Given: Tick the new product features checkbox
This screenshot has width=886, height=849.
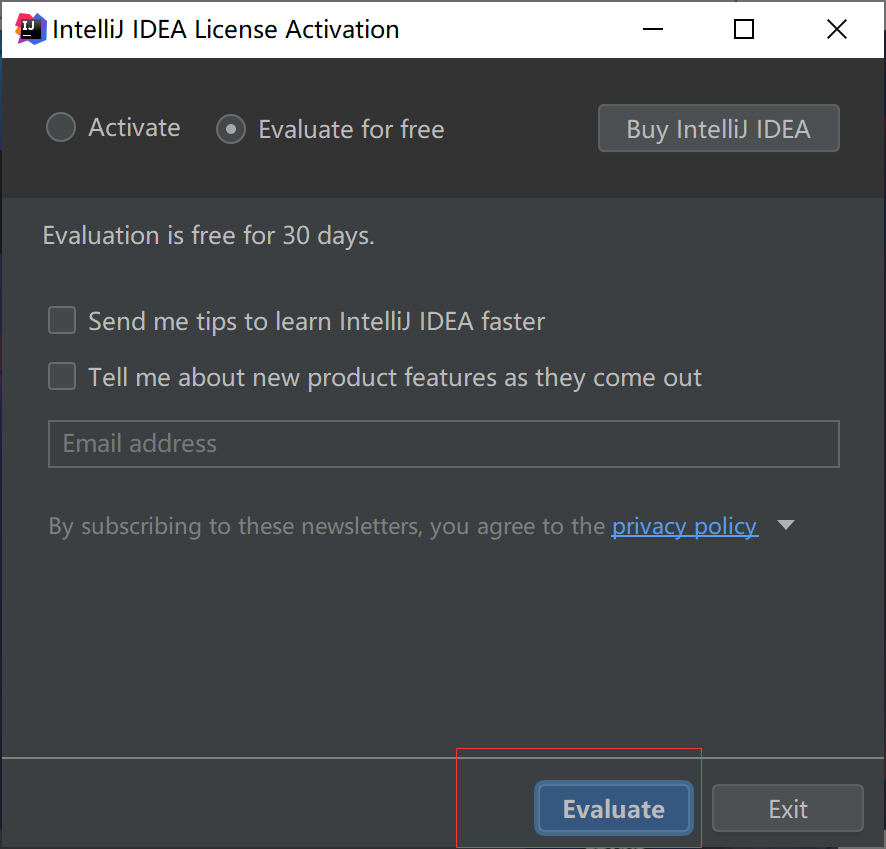Looking at the screenshot, I should 62,377.
